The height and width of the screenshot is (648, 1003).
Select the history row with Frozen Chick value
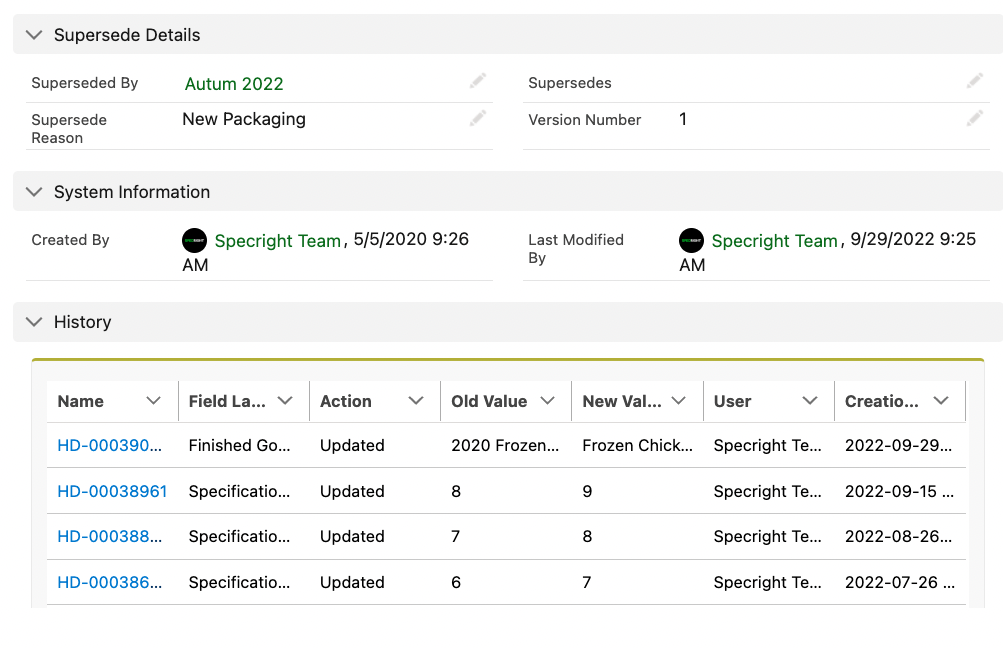click(x=637, y=445)
